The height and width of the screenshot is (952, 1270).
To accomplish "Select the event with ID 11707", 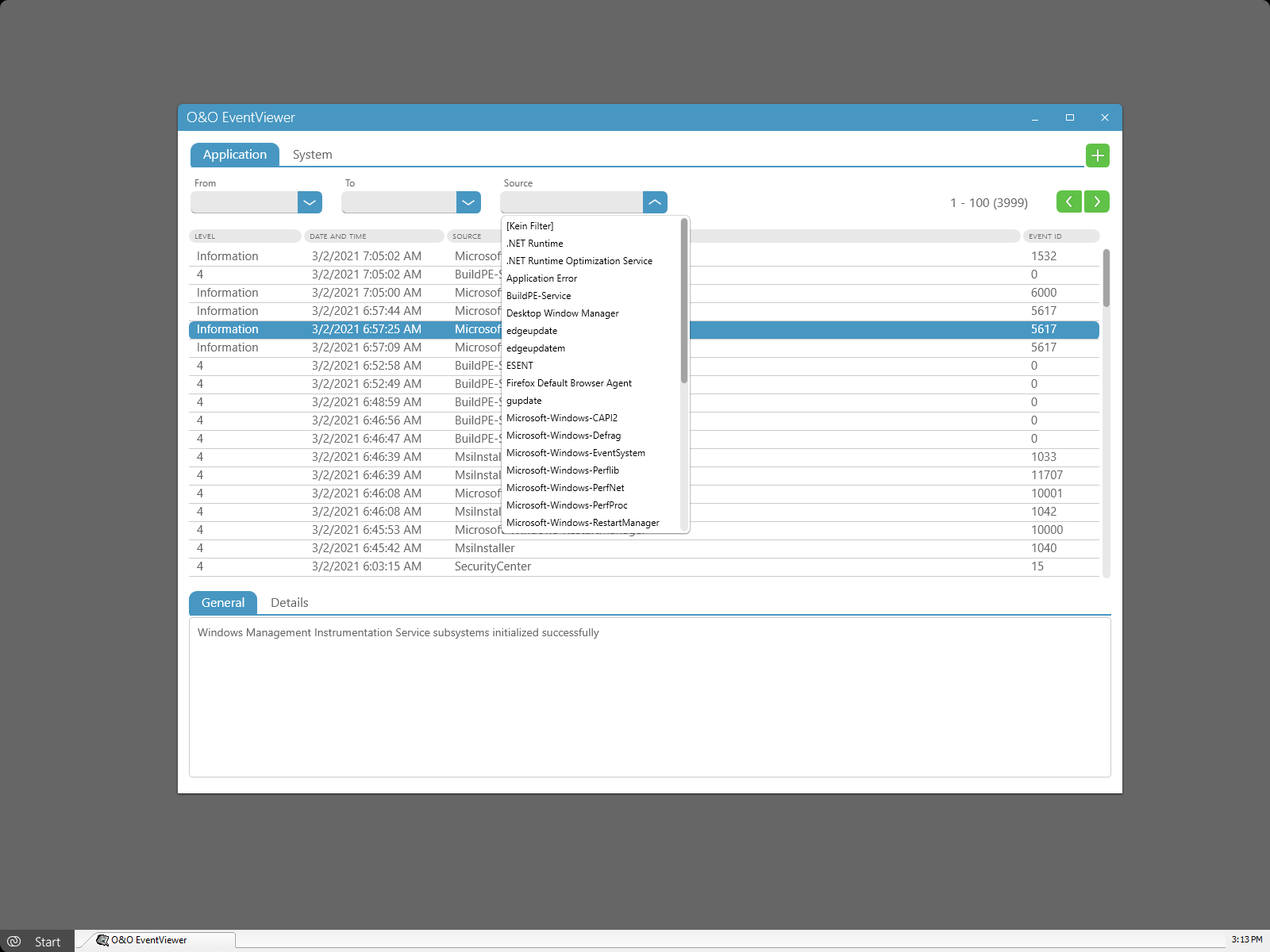I will [x=644, y=475].
